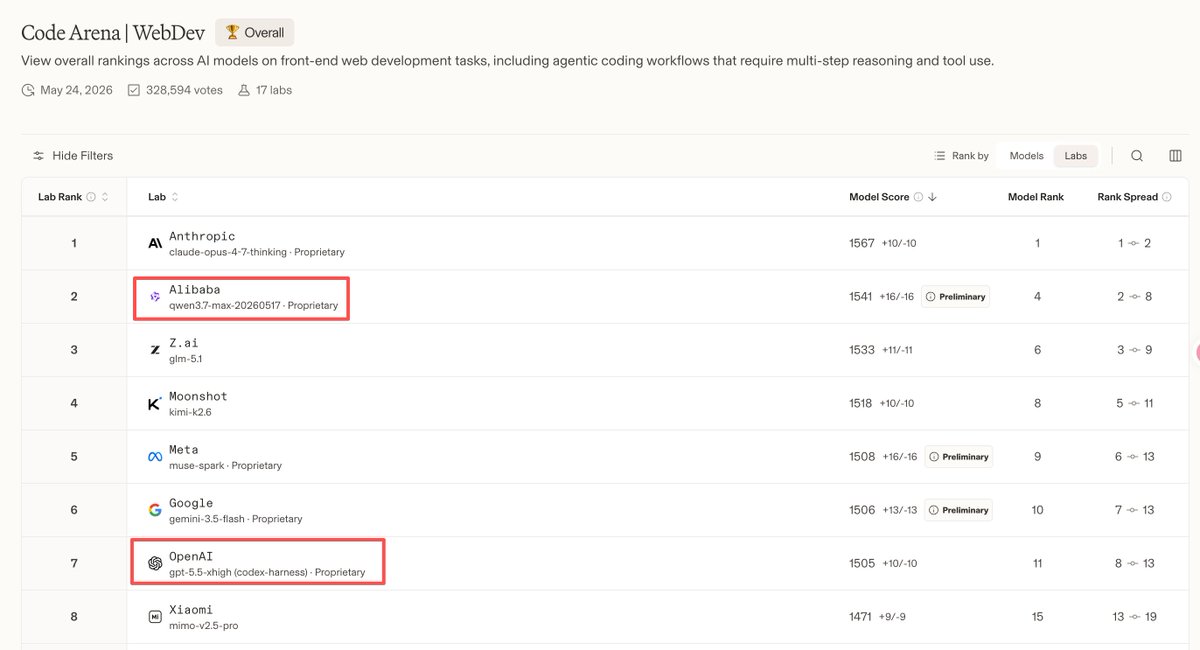
Task: Click rank spread 13 to 19 for Xiaomi
Action: click(1134, 617)
